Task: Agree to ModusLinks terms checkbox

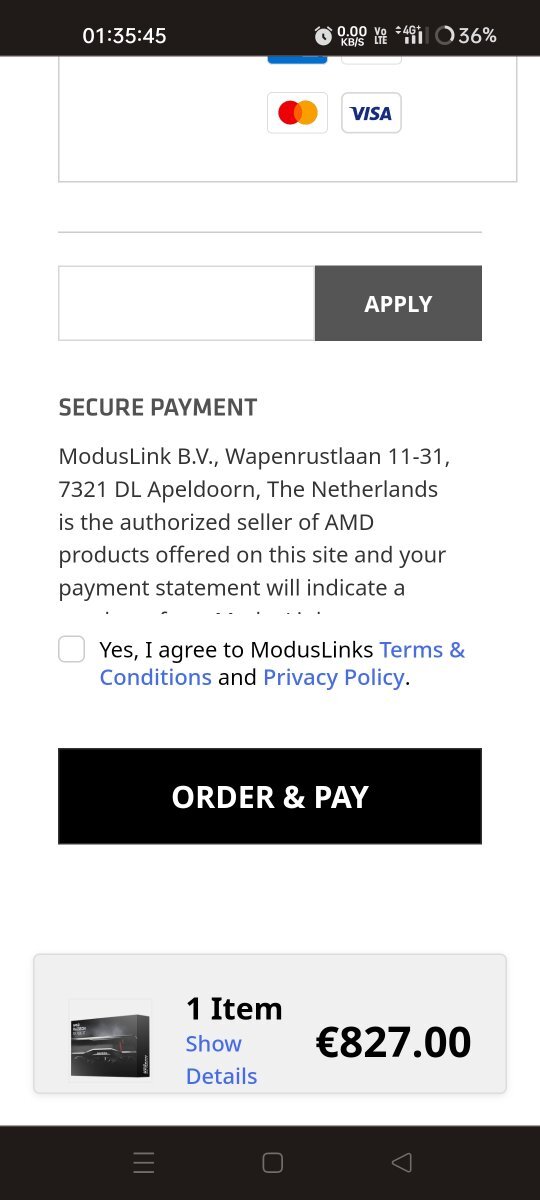Action: coord(71,649)
